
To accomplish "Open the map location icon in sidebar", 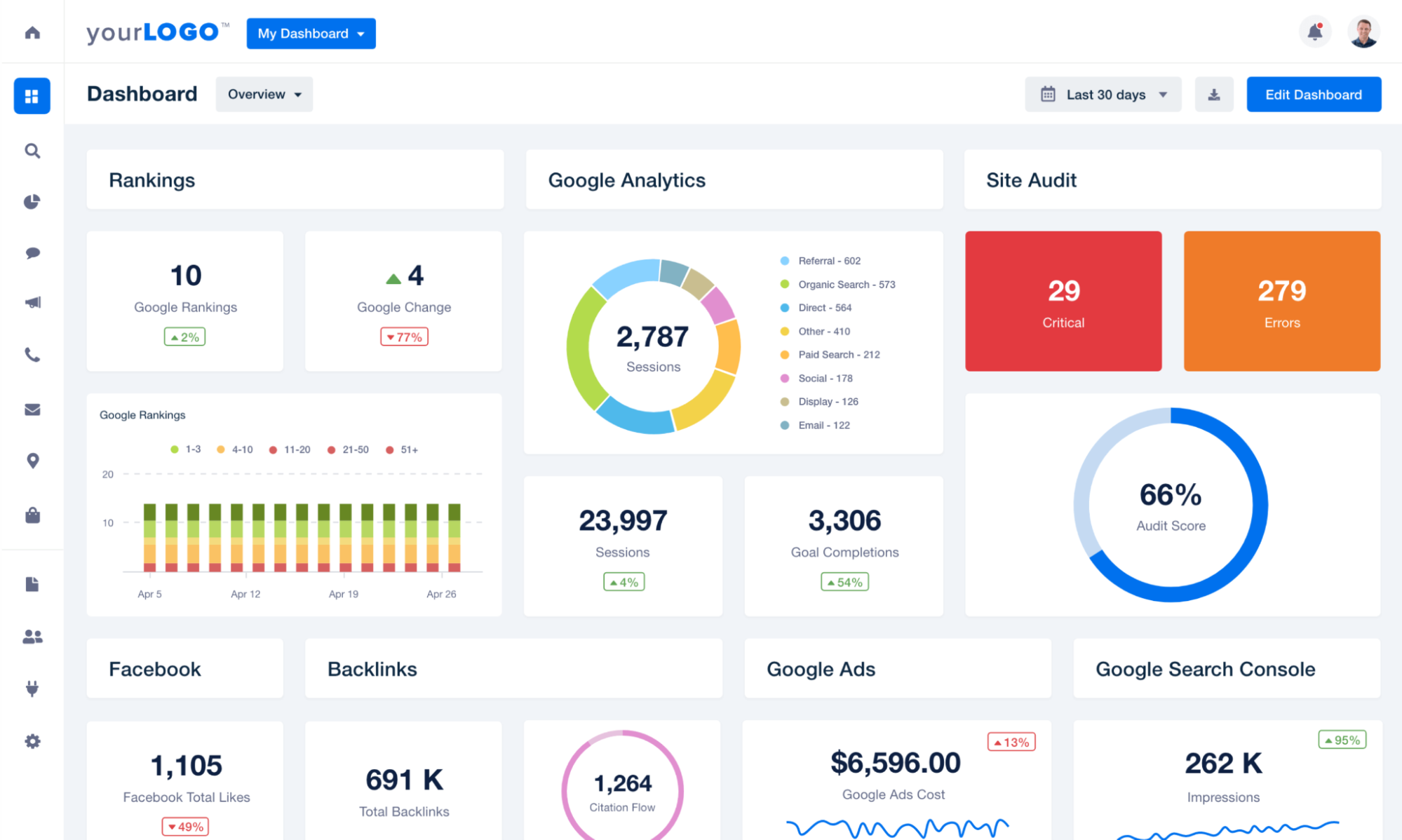I will click(32, 460).
